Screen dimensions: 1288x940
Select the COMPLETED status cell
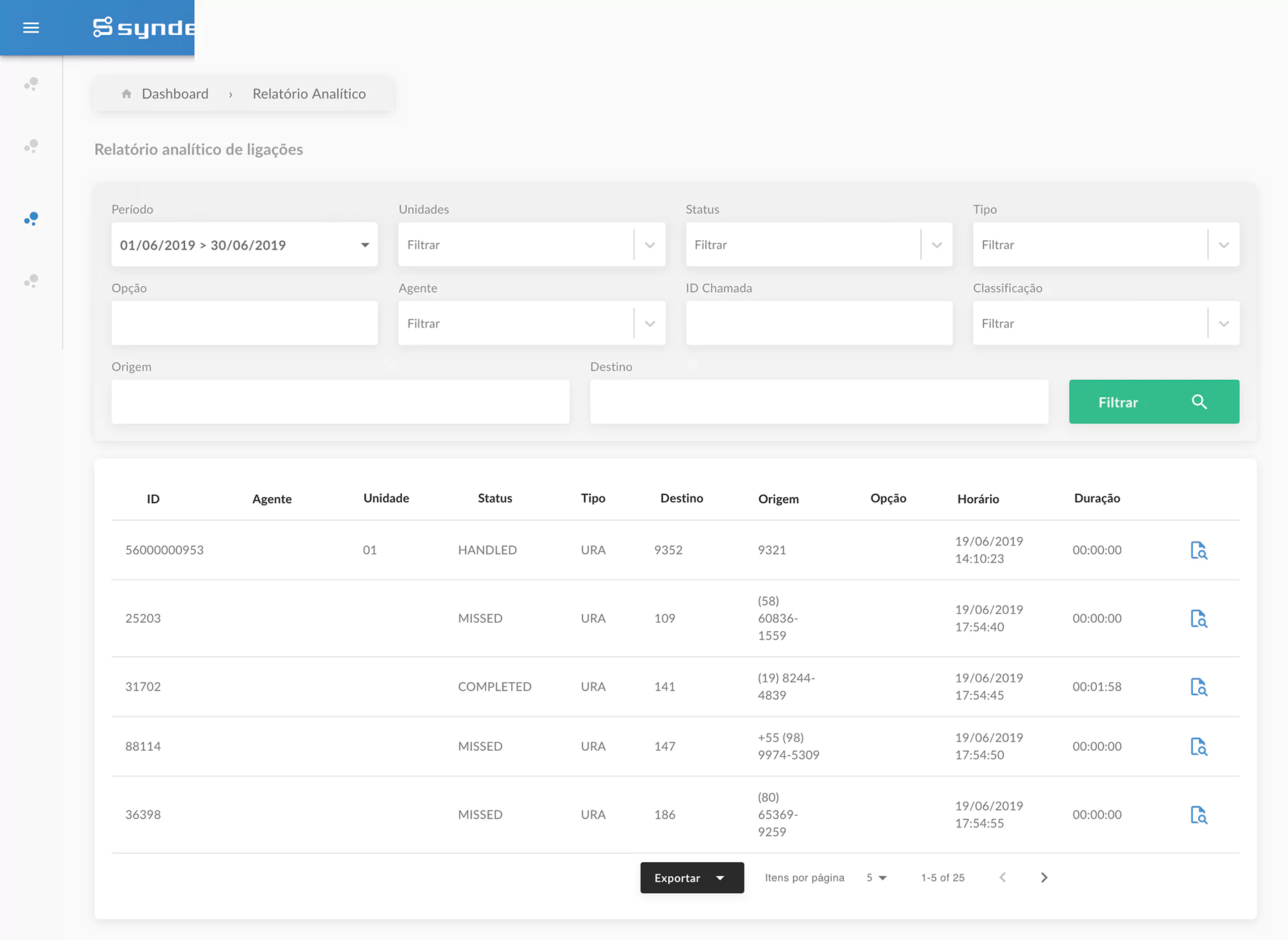click(494, 686)
